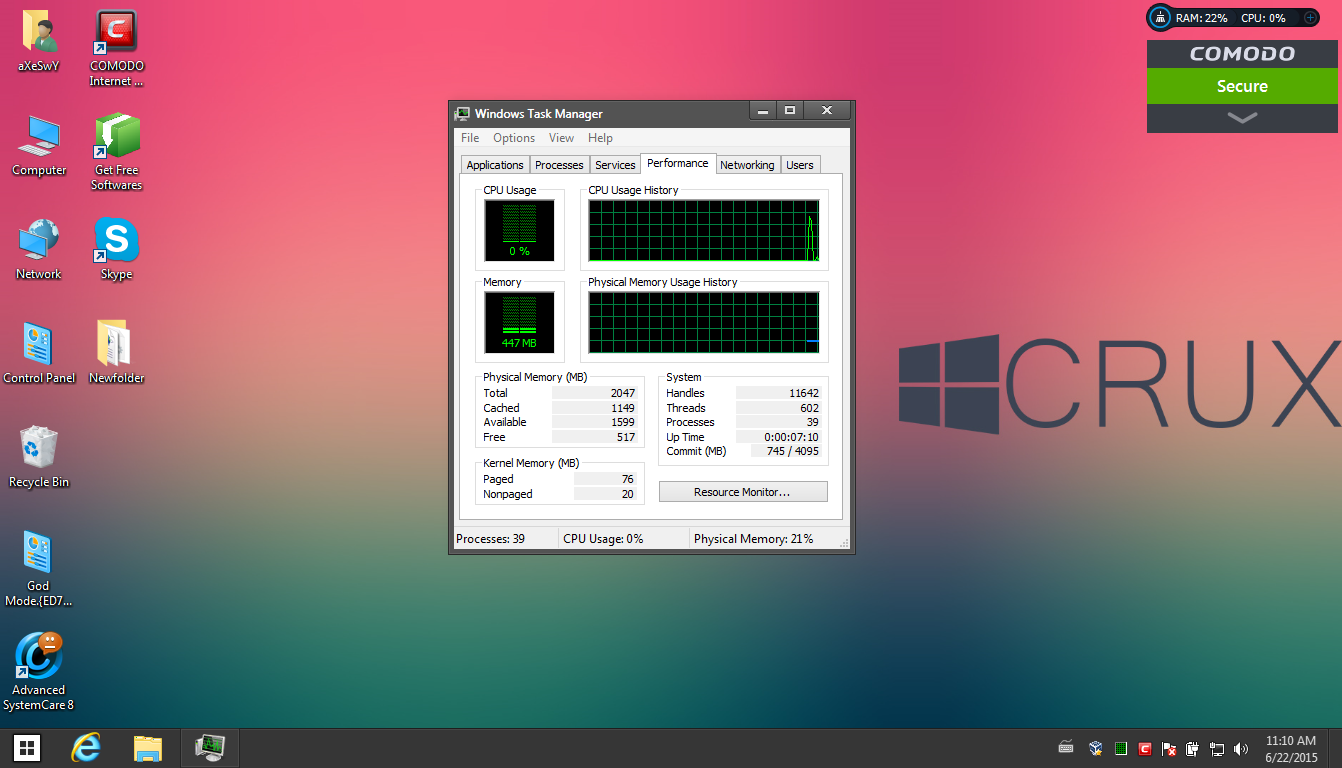This screenshot has height=768, width=1342.
Task: Launch Internet Explorer from taskbar
Action: coord(87,747)
